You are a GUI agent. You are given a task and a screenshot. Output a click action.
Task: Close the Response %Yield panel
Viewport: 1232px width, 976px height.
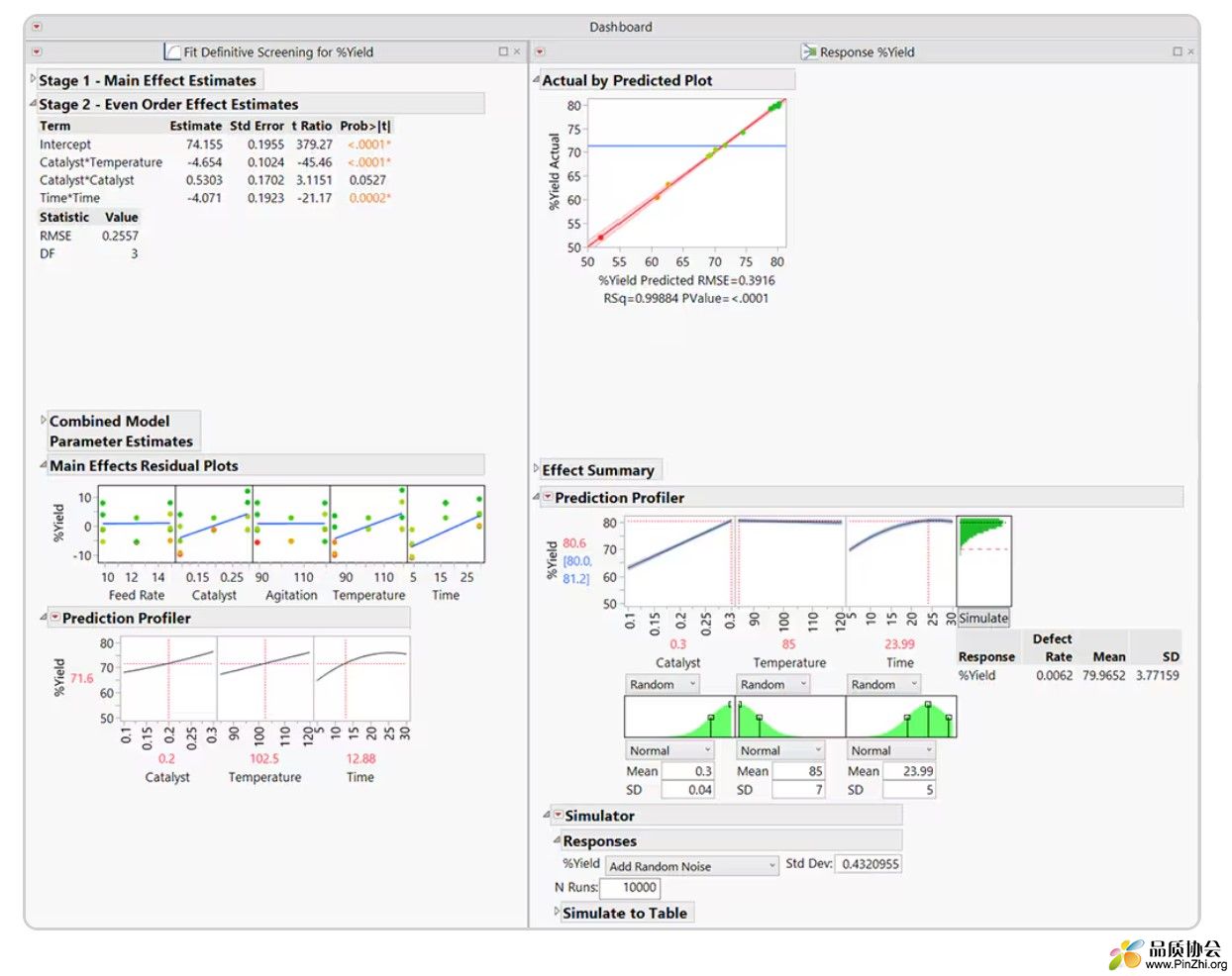(x=1190, y=51)
